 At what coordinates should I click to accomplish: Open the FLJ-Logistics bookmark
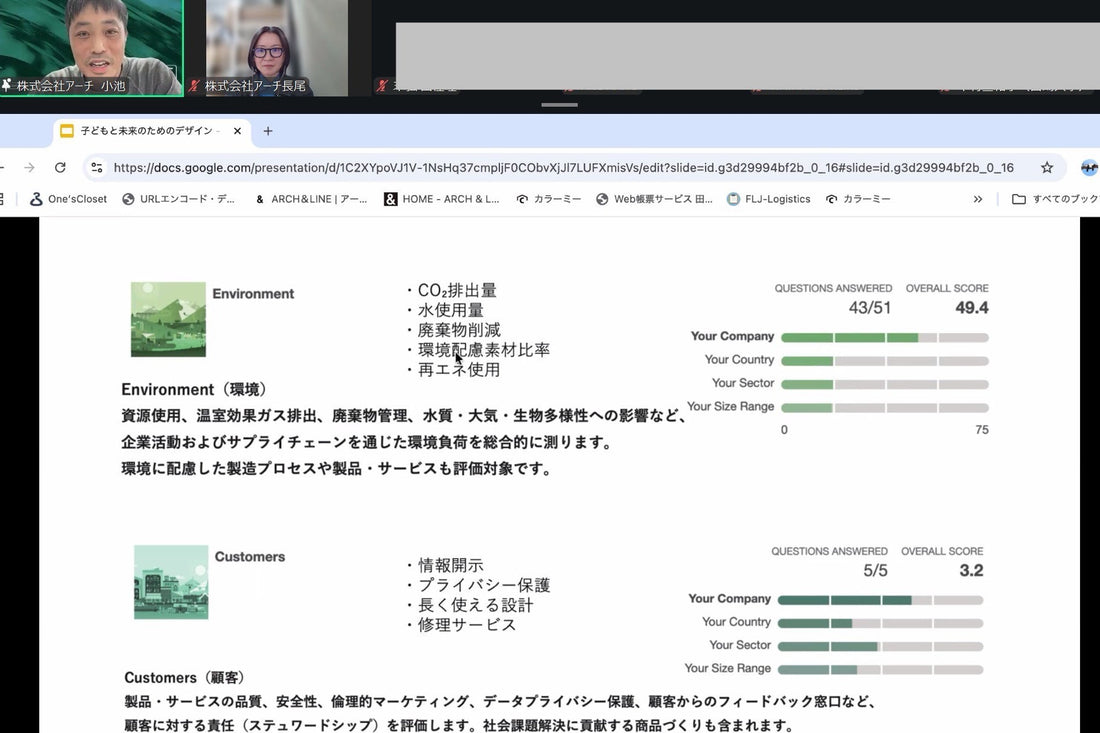click(x=769, y=199)
